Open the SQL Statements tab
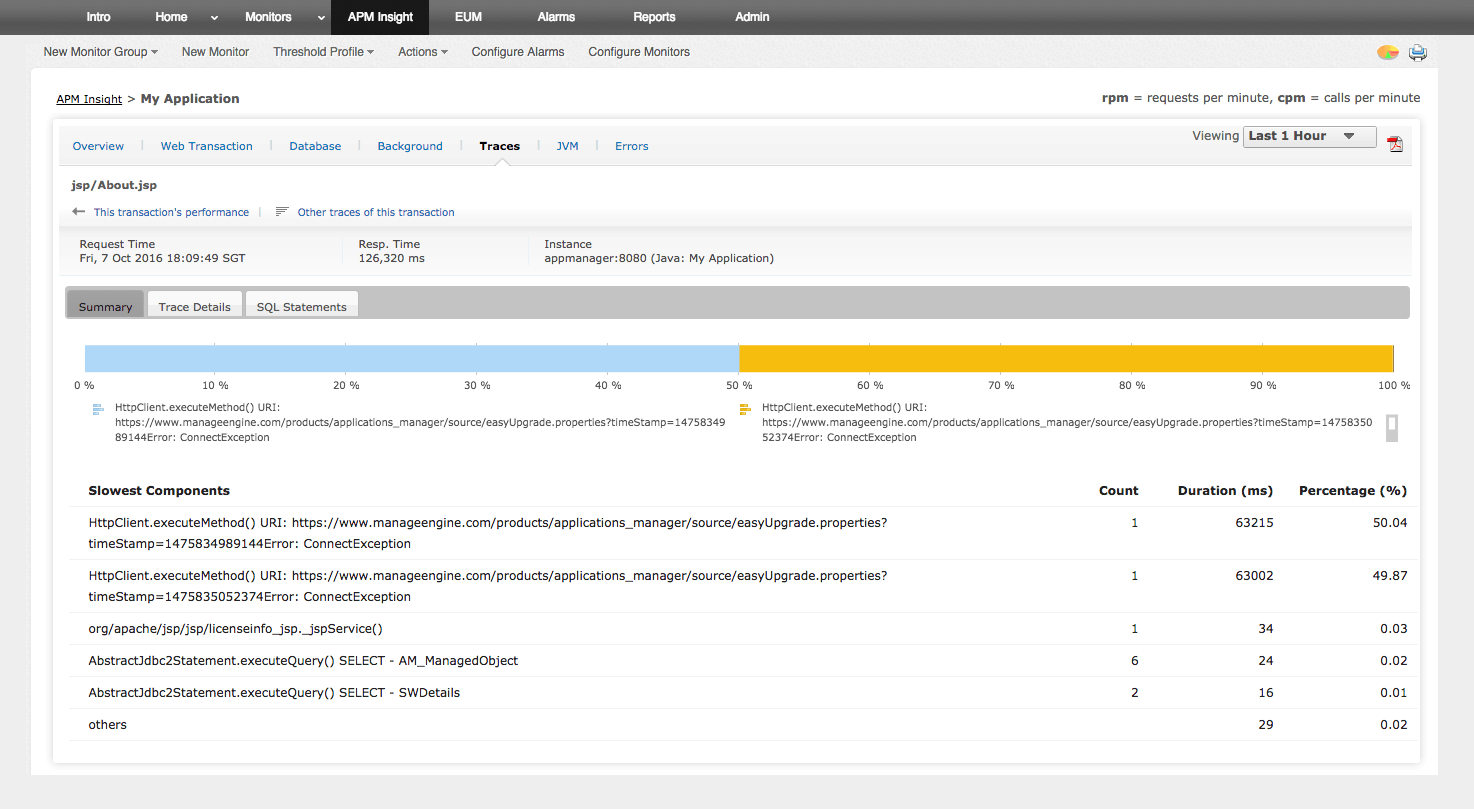This screenshot has width=1474, height=809. click(301, 306)
